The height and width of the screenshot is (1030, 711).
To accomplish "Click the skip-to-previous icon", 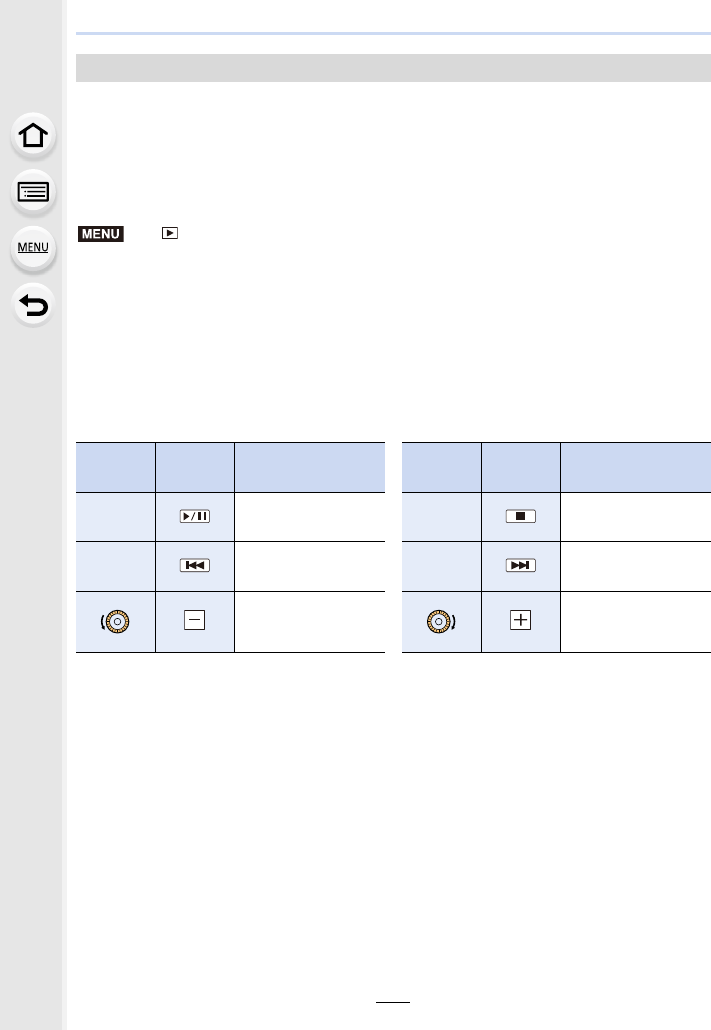I will [x=195, y=566].
